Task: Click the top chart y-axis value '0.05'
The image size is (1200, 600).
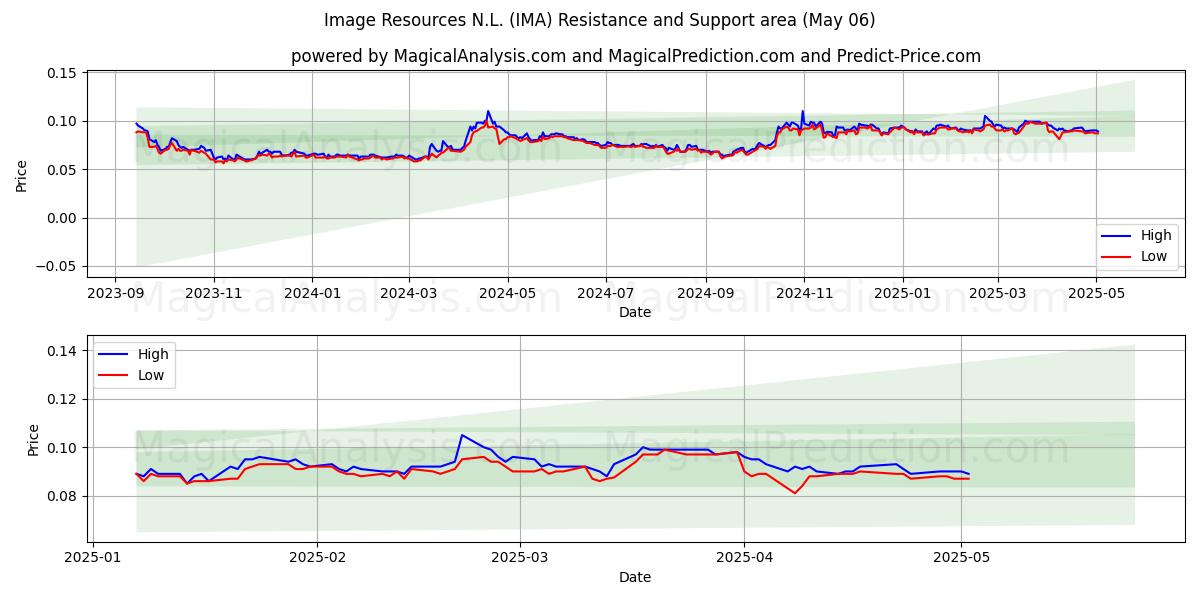Action: pyautogui.click(x=62, y=170)
